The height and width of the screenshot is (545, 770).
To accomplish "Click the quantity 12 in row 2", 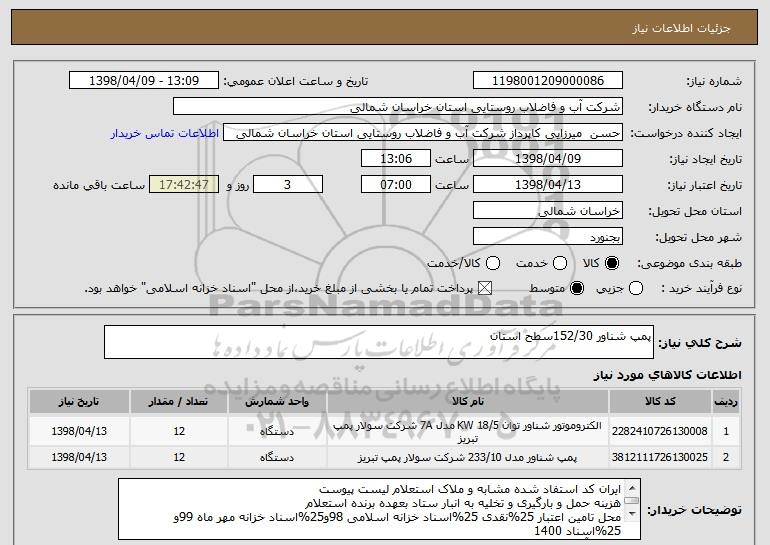I will click(179, 458).
